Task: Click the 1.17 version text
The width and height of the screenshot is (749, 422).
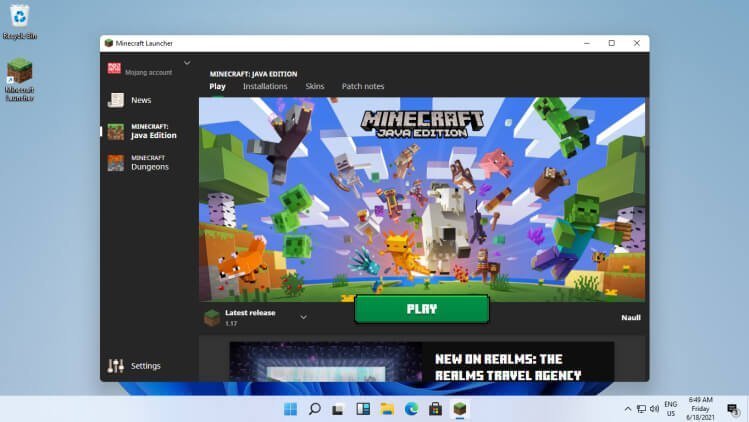Action: [x=231, y=324]
